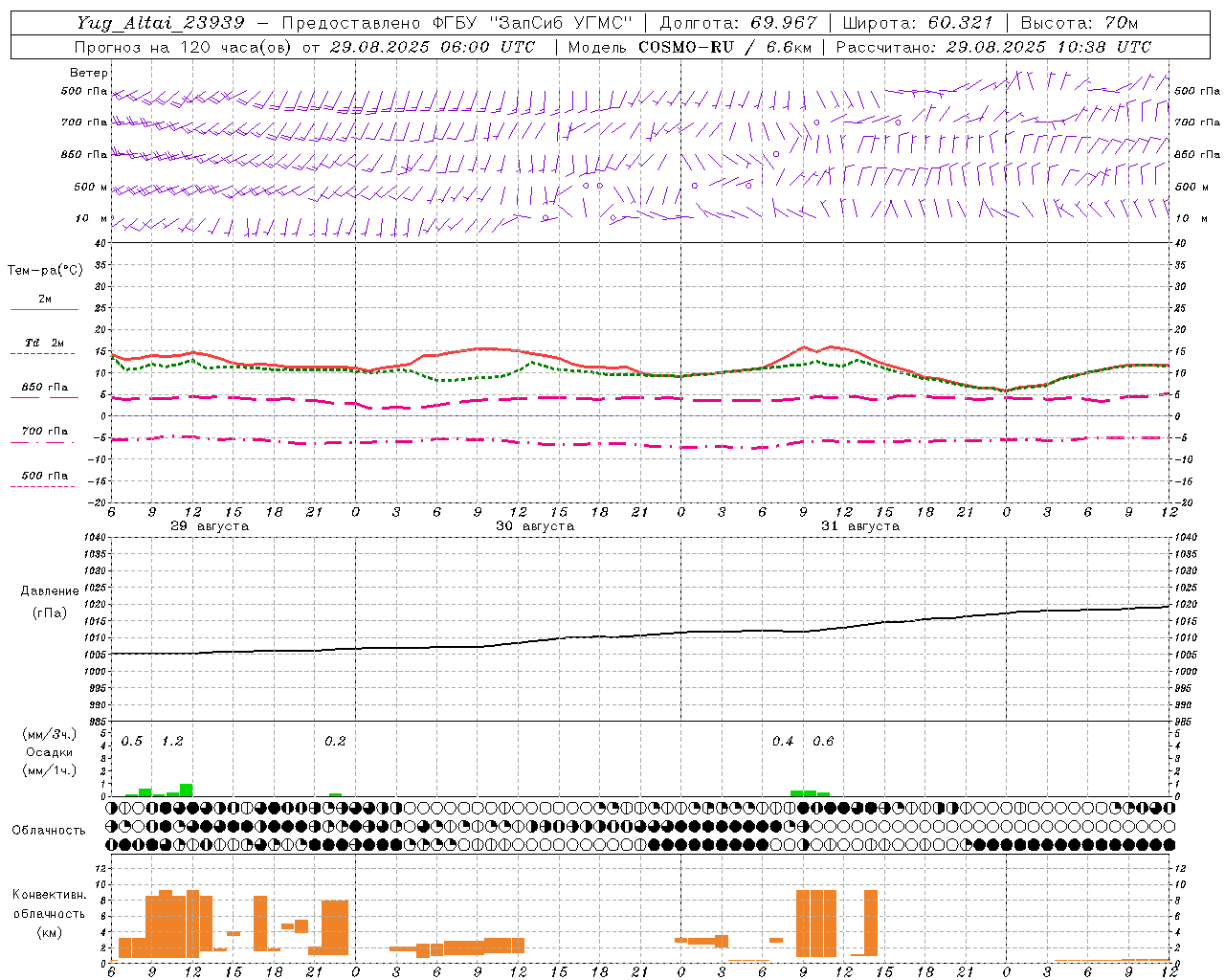This screenshot has height=980, width=1225.
Task: Click the Осадки label
Action: tap(50, 752)
